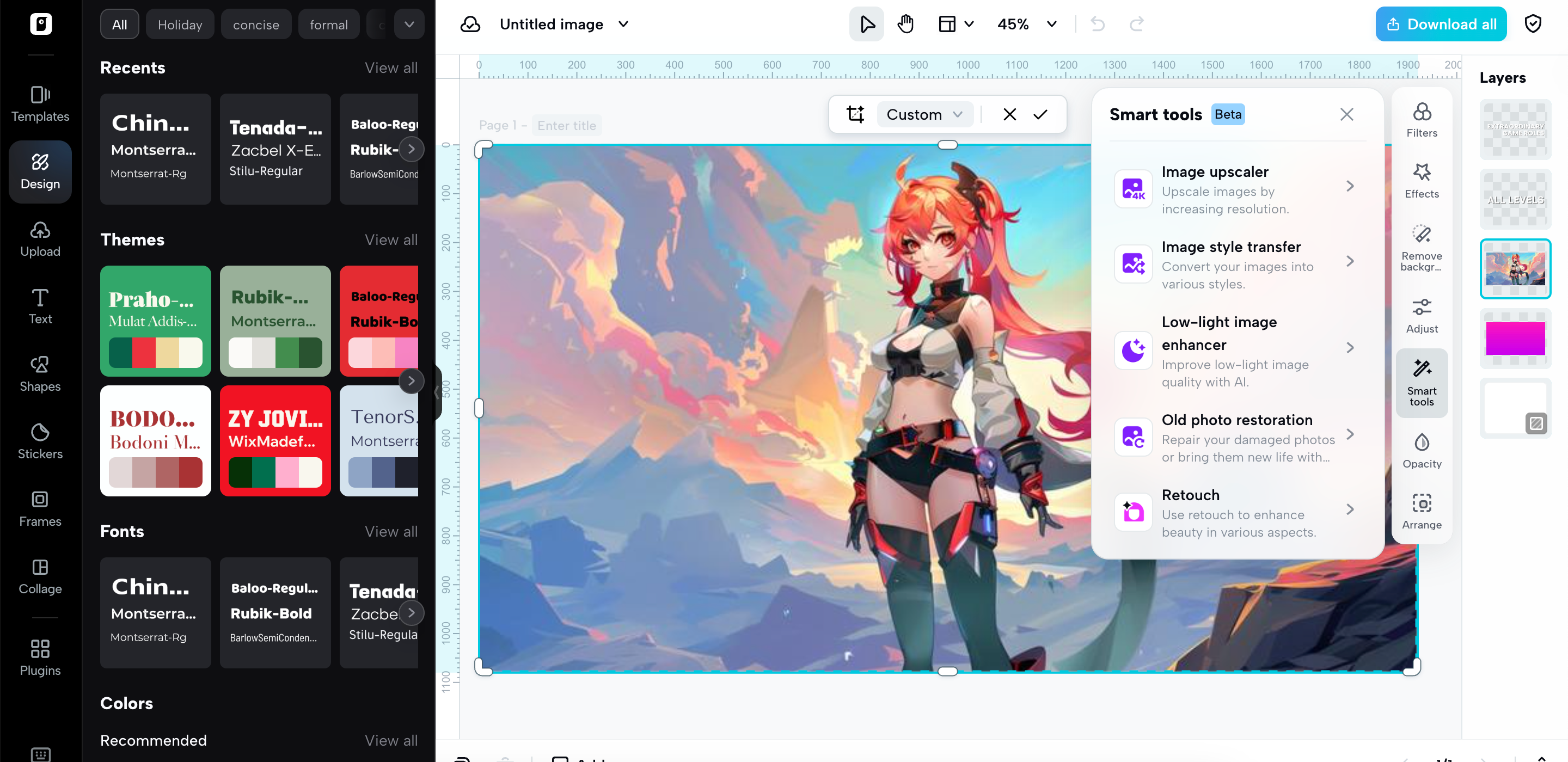The width and height of the screenshot is (1568, 762).
Task: Select the anime character image layer thumbnail
Action: [1515, 268]
